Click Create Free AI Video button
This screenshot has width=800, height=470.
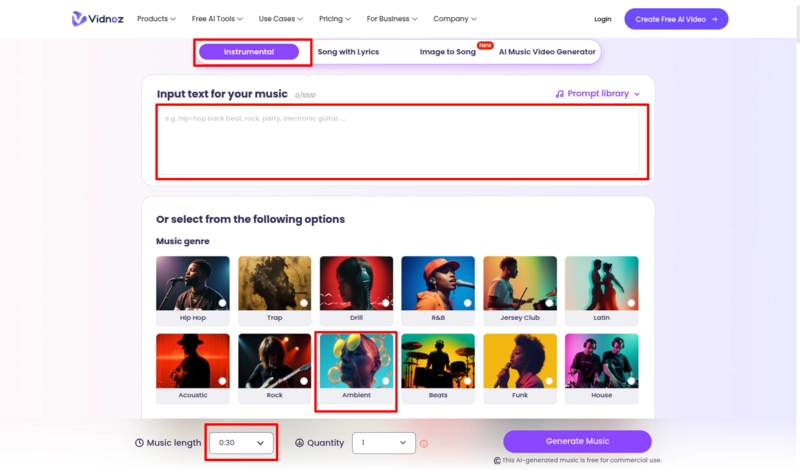[x=676, y=19]
